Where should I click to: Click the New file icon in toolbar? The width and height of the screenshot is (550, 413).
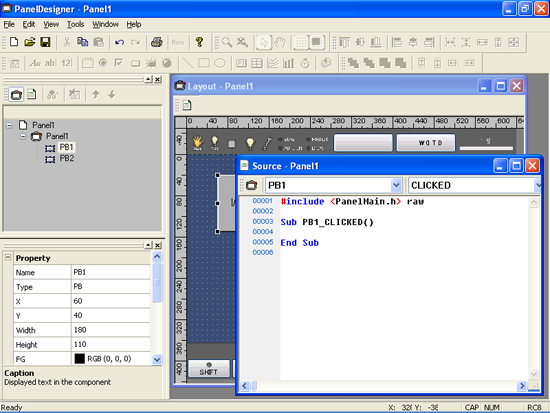[x=14, y=42]
